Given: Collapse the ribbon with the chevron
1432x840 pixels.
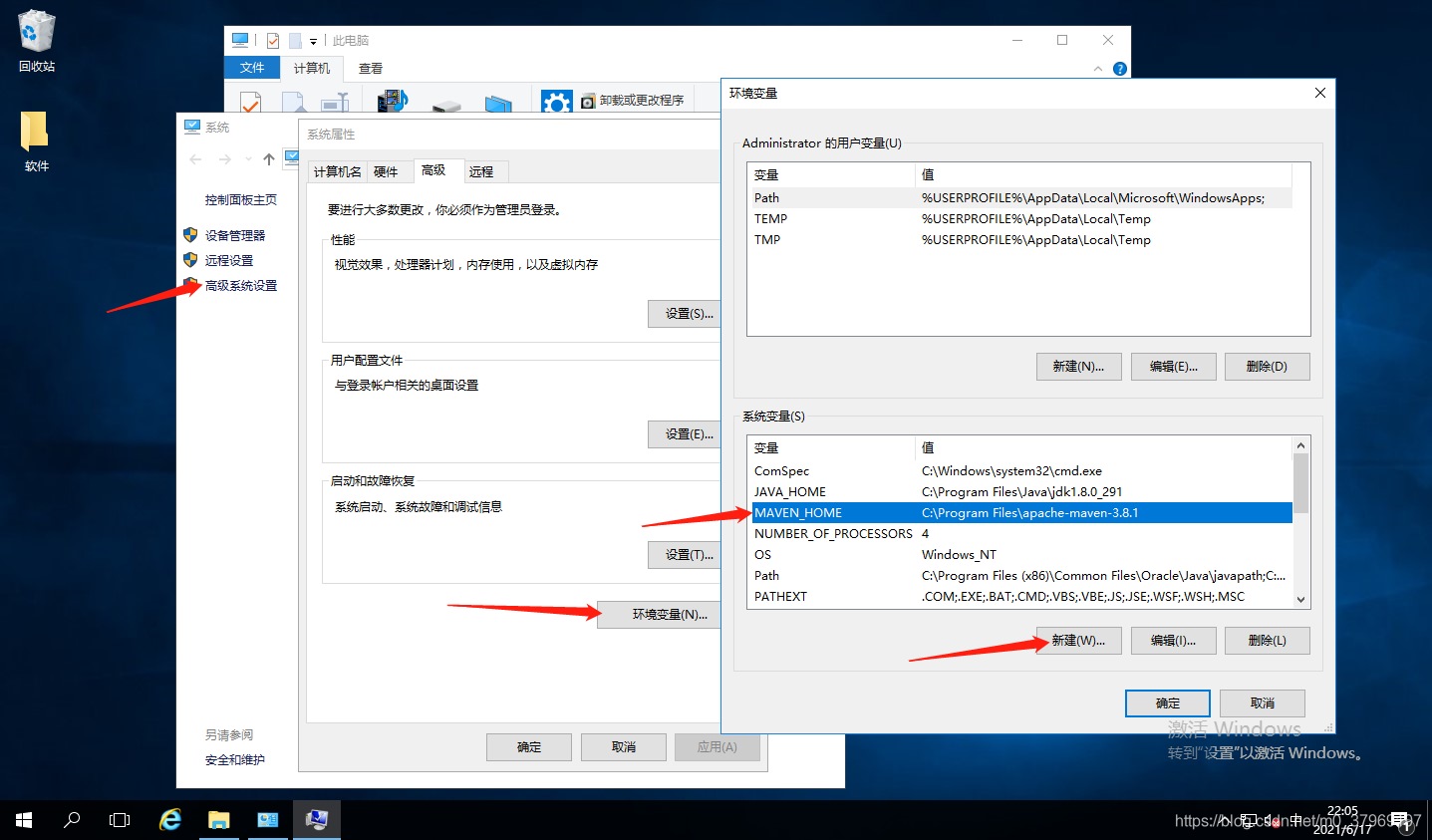Looking at the screenshot, I should click(1098, 69).
